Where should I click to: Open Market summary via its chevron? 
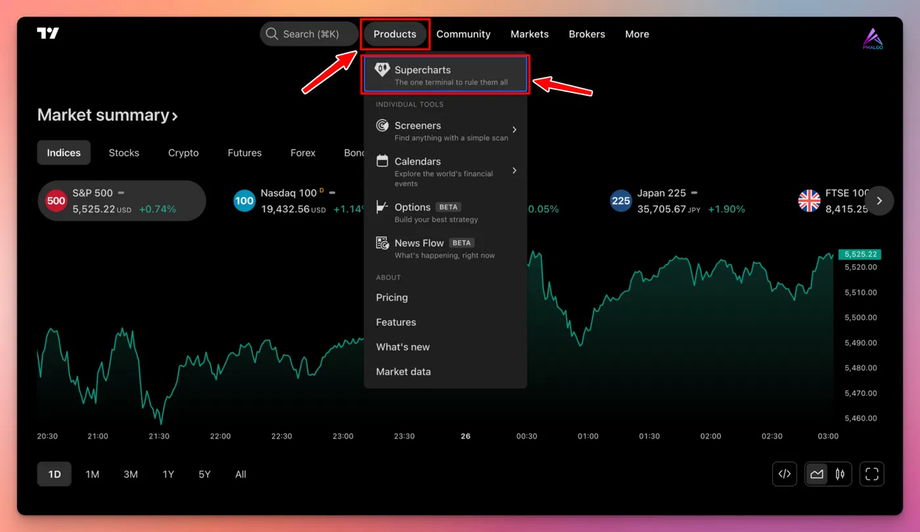[175, 116]
